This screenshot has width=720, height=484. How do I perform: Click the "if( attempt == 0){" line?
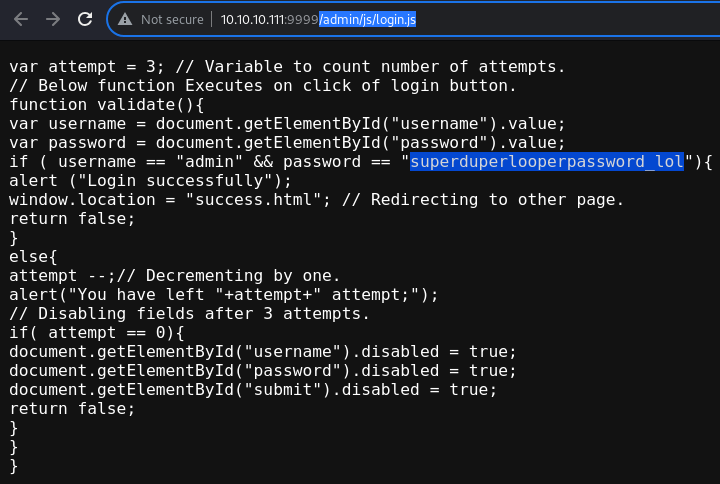pyautogui.click(x=96, y=332)
